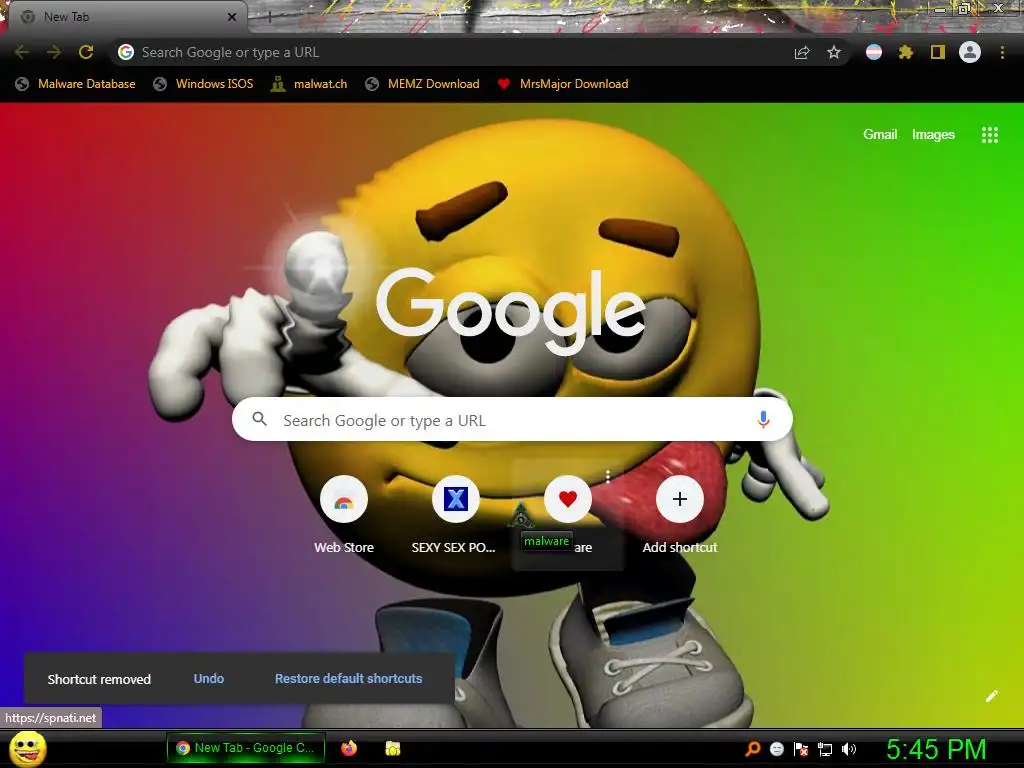
Task: Bookmark this tab with the star icon
Action: [x=834, y=52]
